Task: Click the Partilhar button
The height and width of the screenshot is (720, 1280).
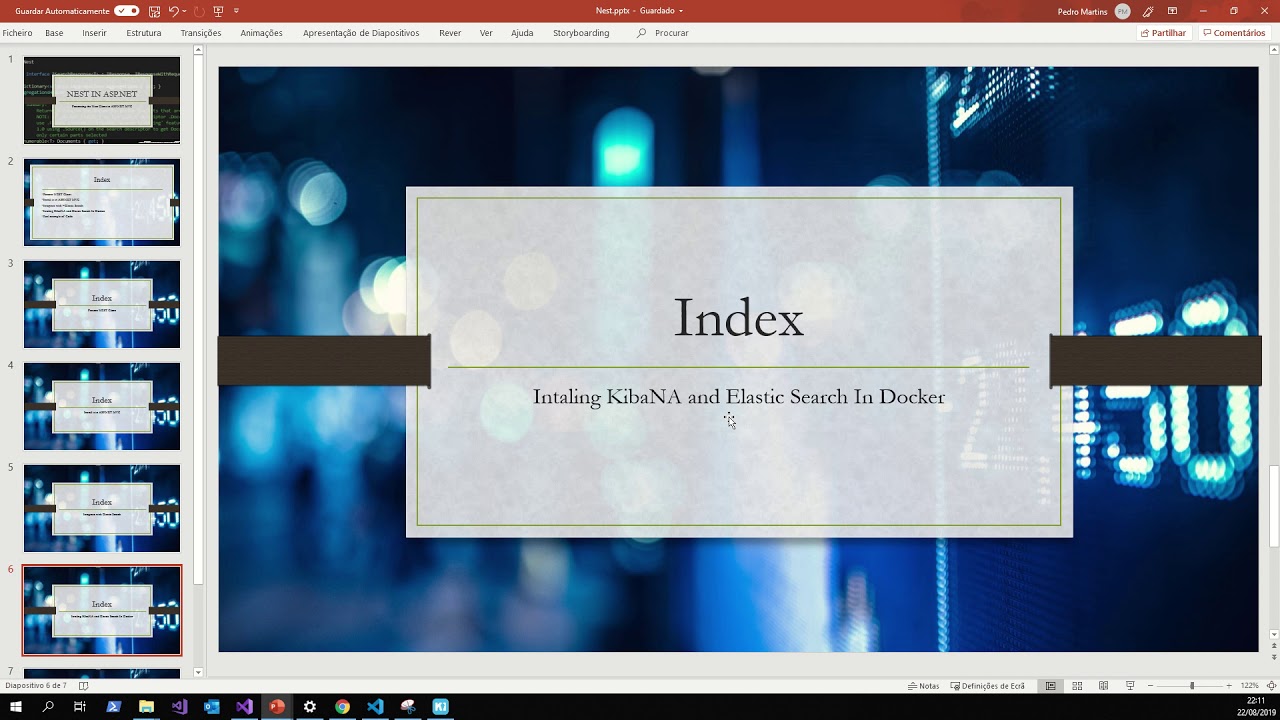Action: (x=1163, y=33)
